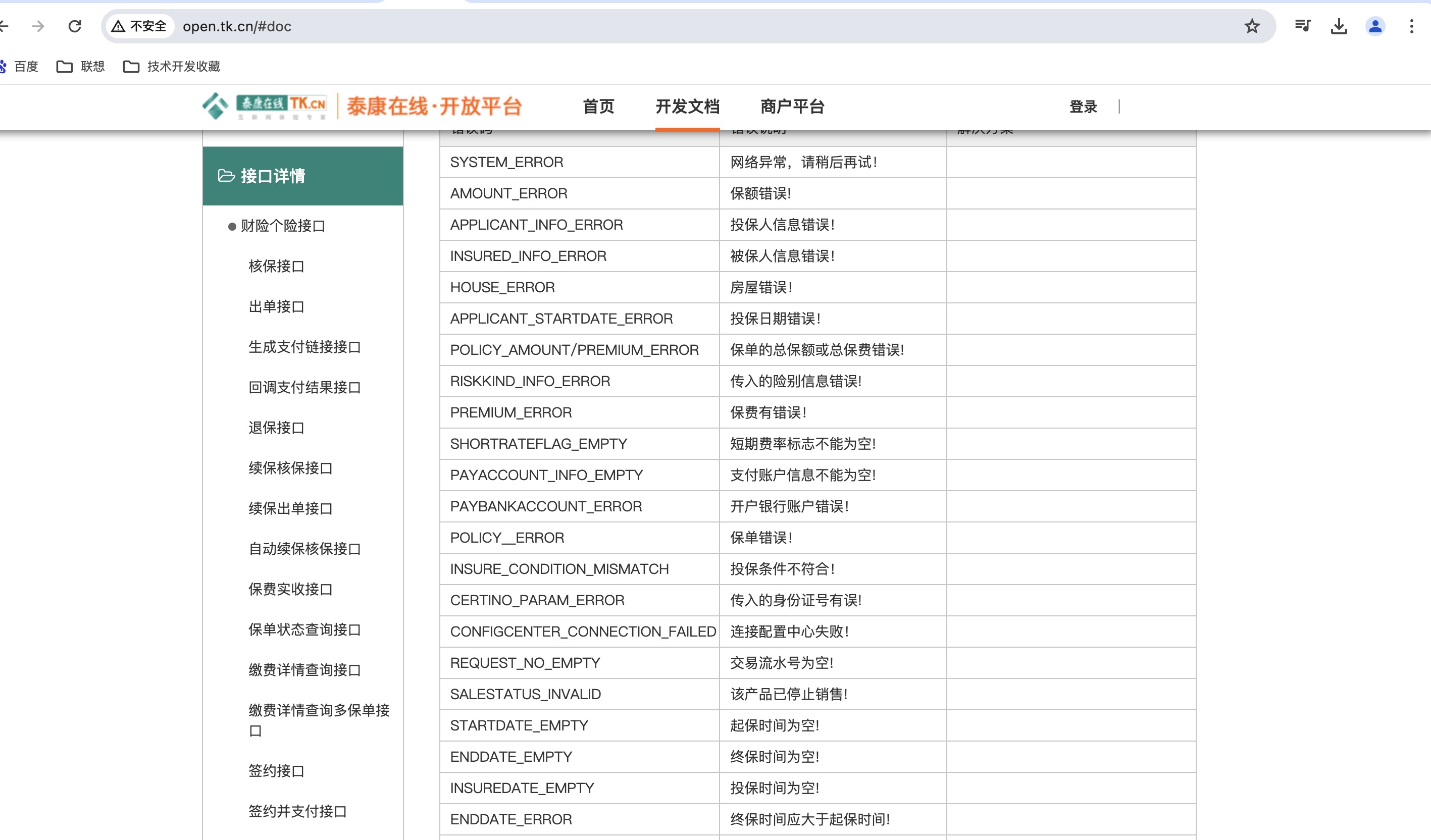Image resolution: width=1431 pixels, height=840 pixels.
Task: Click the 不安全 security warning chip
Action: (140, 26)
